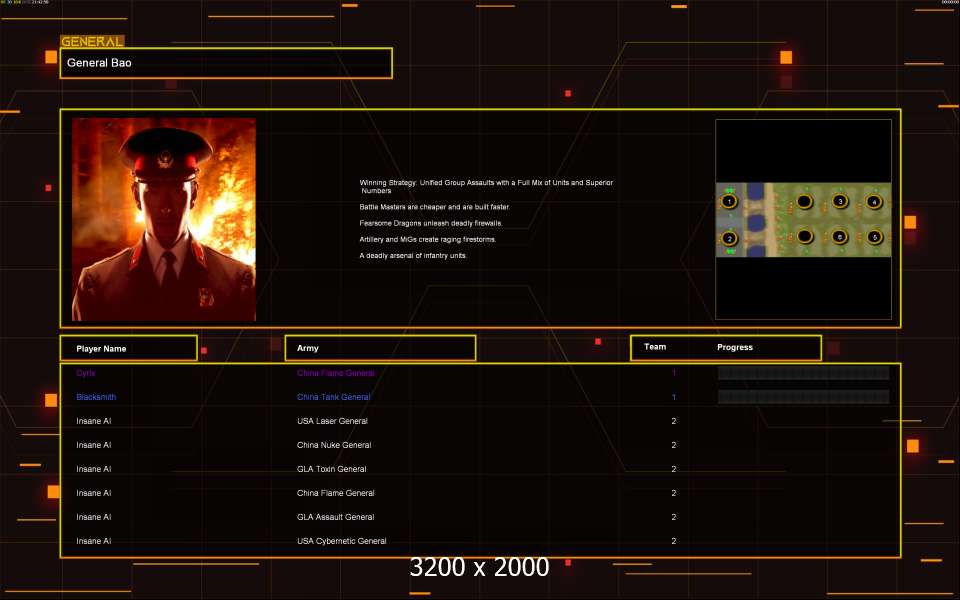Click the upper unnumbered start position marker
960x600 pixels.
[804, 202]
